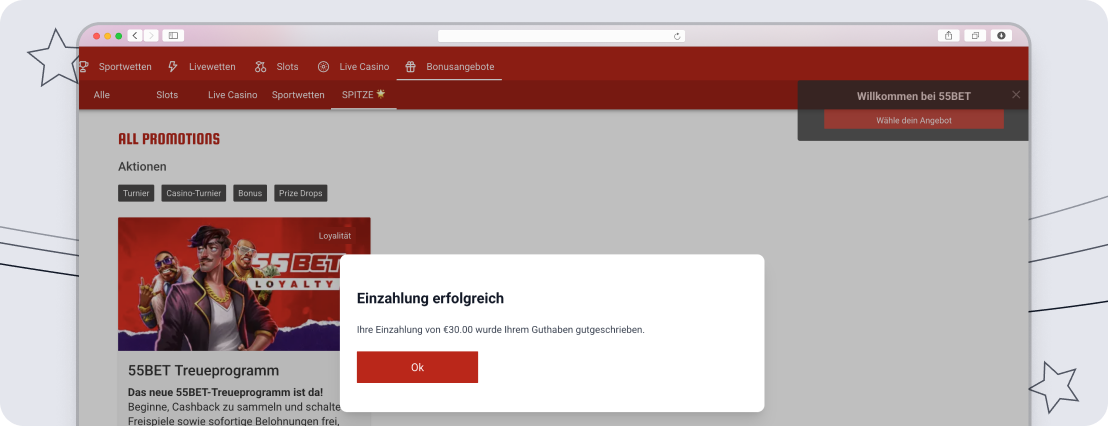Click the browser share icon
This screenshot has height=426, width=1108.
948,35
